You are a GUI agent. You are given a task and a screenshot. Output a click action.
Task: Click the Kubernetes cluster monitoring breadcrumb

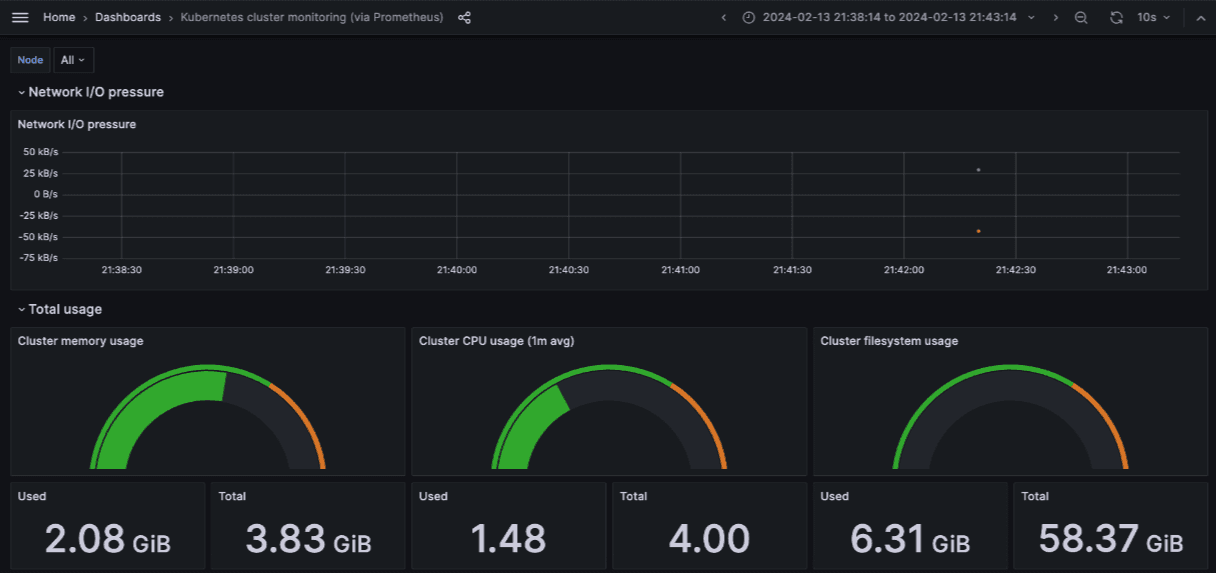click(x=311, y=18)
